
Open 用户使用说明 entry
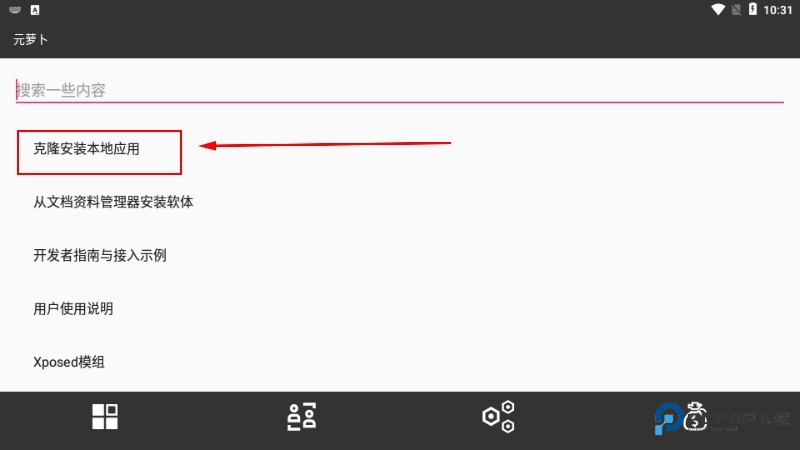pyautogui.click(x=73, y=309)
